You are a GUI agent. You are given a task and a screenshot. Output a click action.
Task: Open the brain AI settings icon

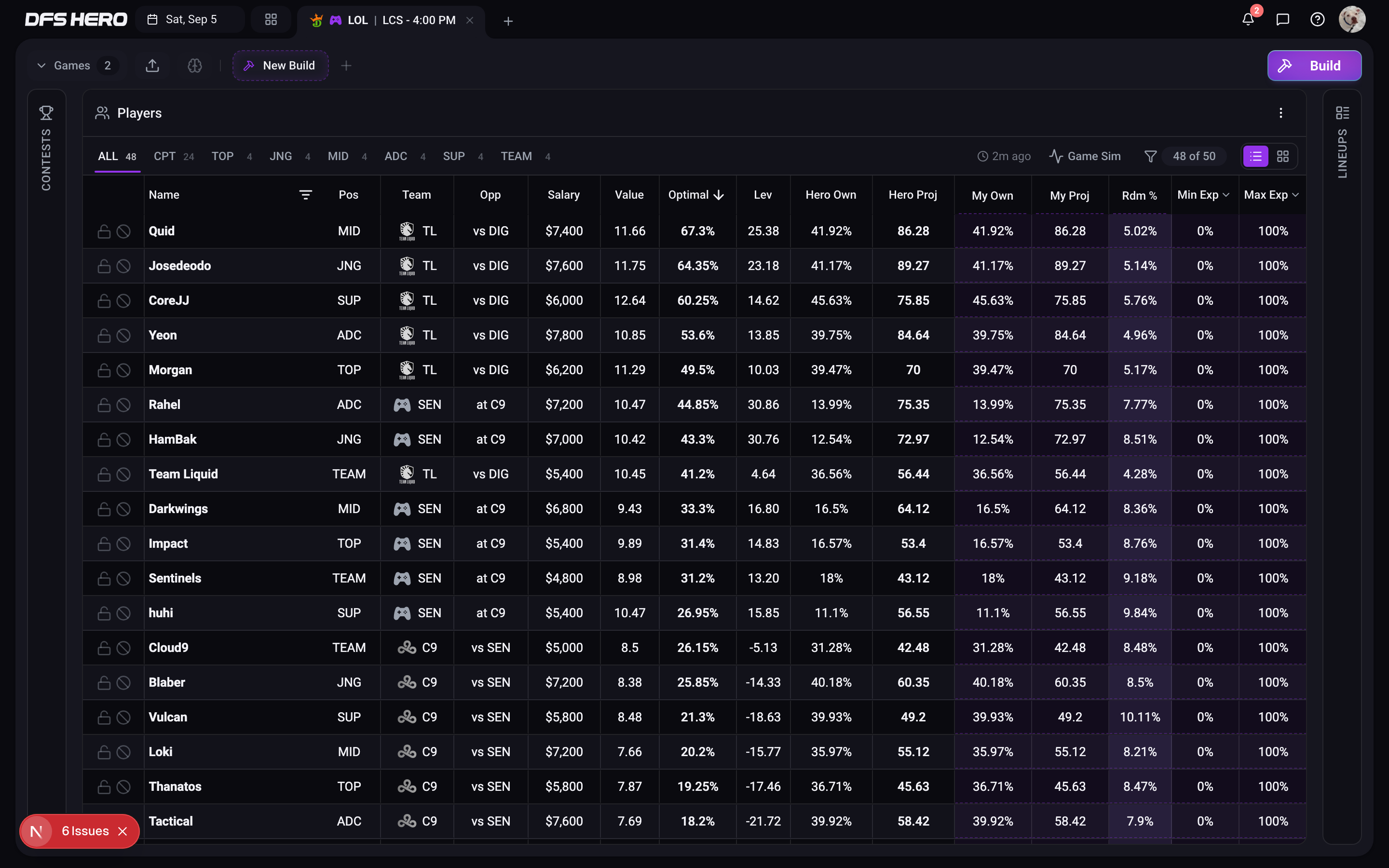coord(194,66)
